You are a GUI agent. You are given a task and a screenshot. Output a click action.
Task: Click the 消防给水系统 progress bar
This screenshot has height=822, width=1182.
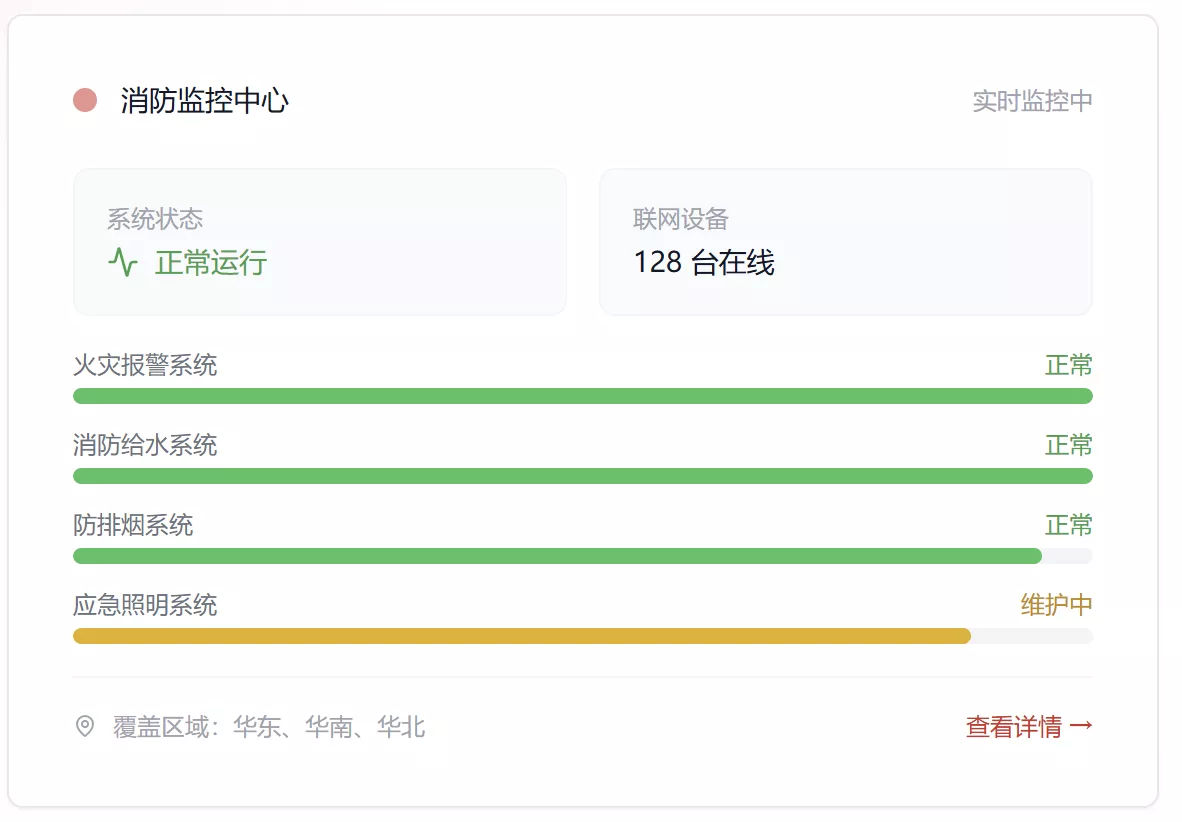click(x=583, y=476)
